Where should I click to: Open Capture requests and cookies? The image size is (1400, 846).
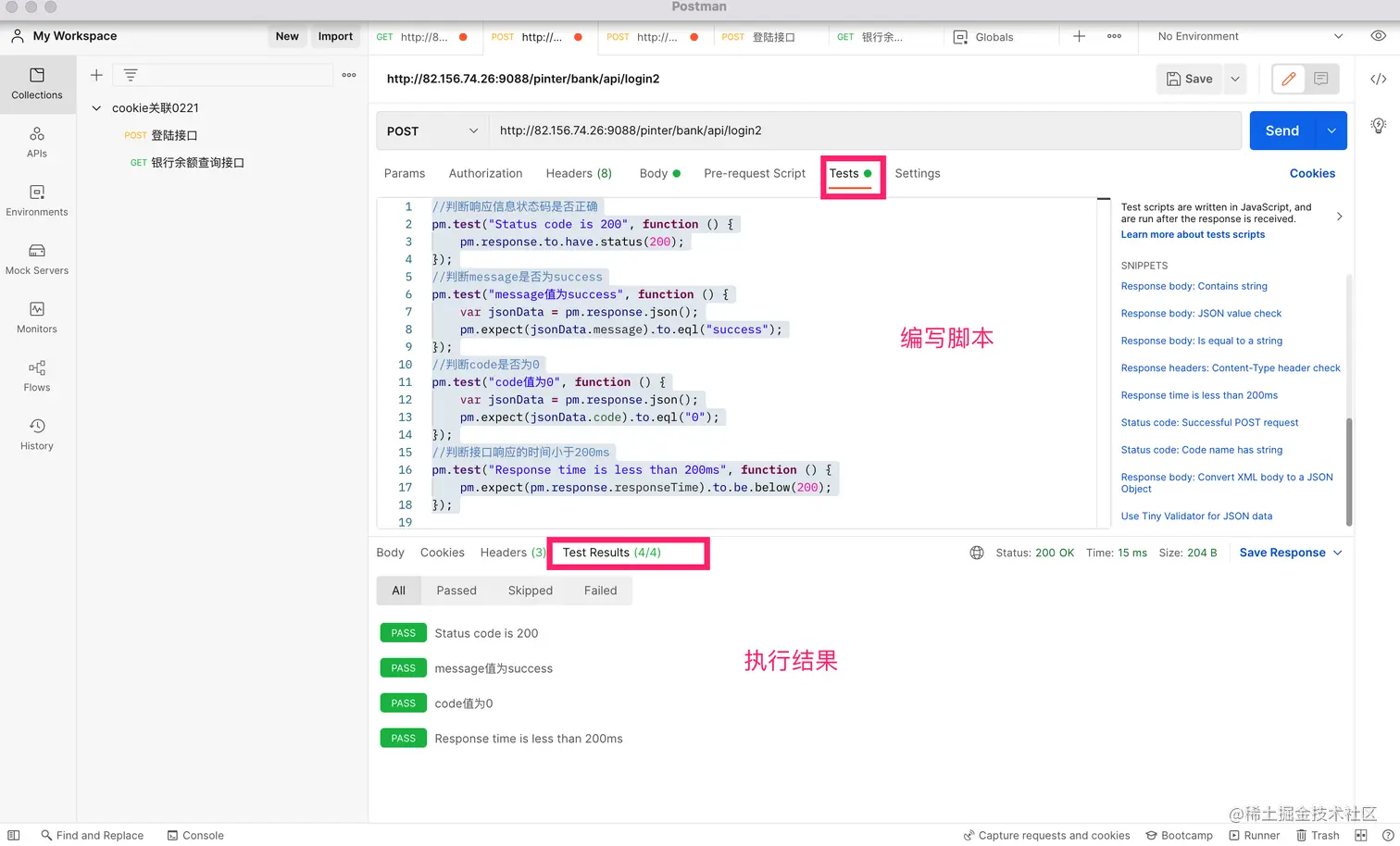pyautogui.click(x=1047, y=835)
